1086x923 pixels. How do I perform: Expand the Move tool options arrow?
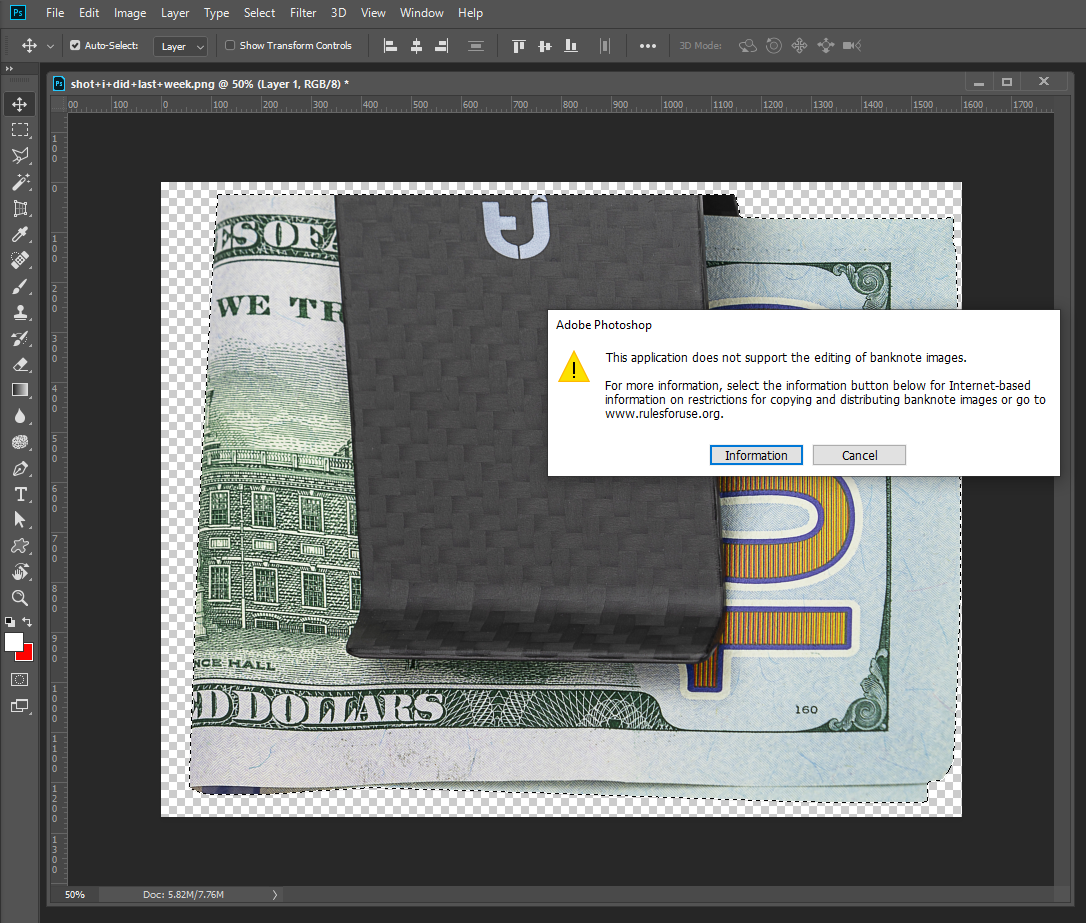pyautogui.click(x=50, y=45)
